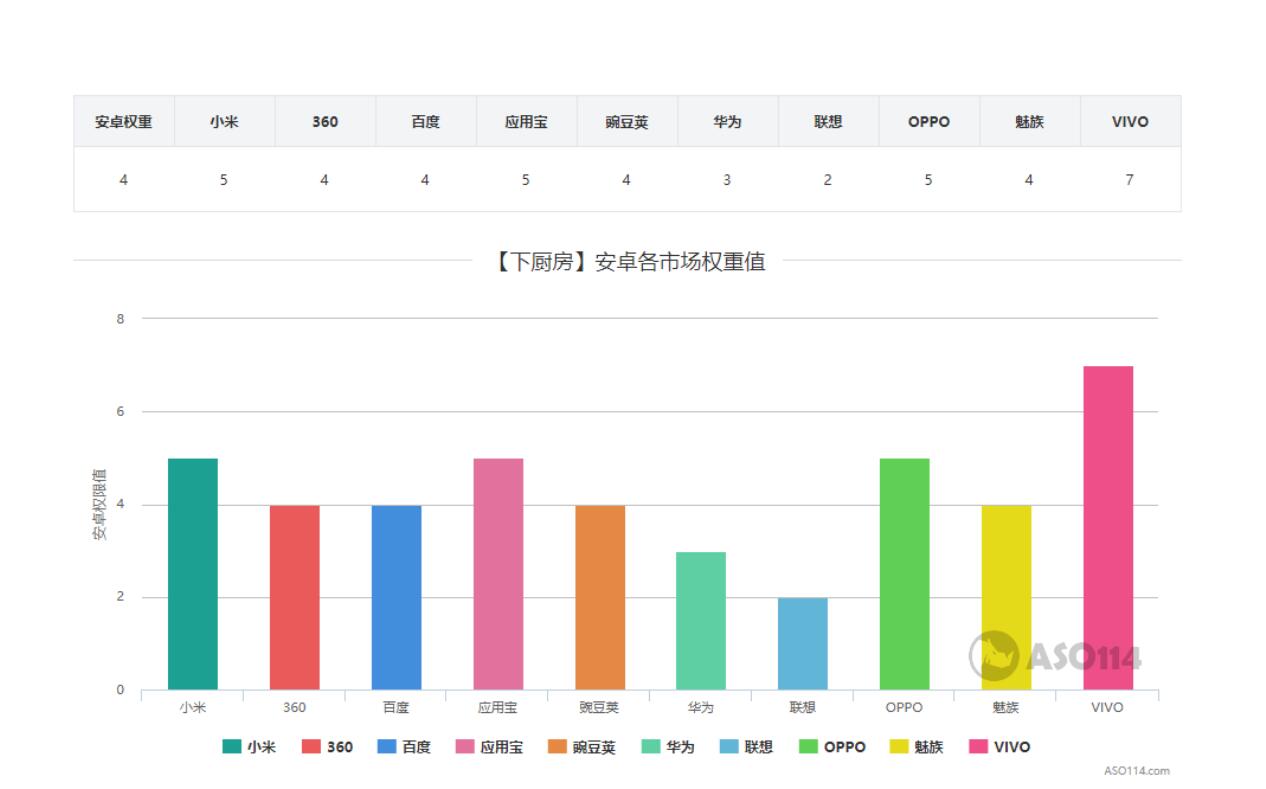Click the 联想 x-axis label
The image size is (1266, 789).
tap(803, 707)
